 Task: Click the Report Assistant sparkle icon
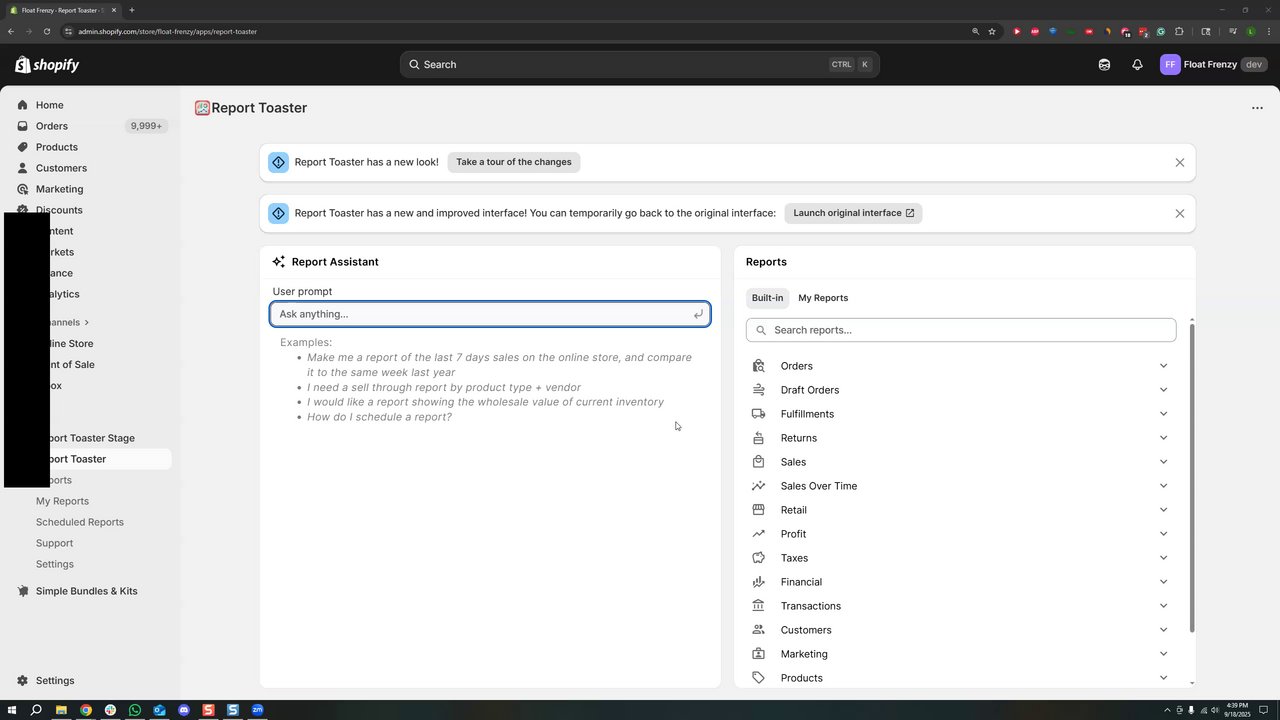tap(279, 262)
